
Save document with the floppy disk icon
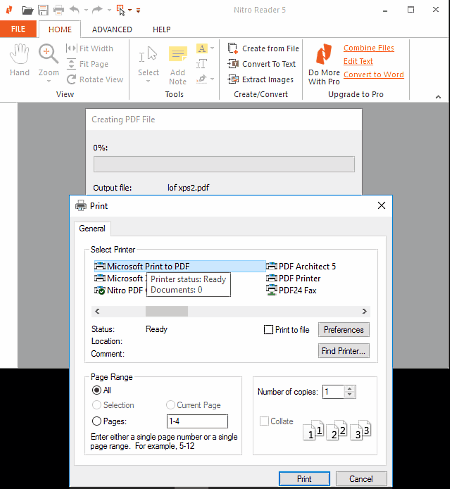coord(43,10)
